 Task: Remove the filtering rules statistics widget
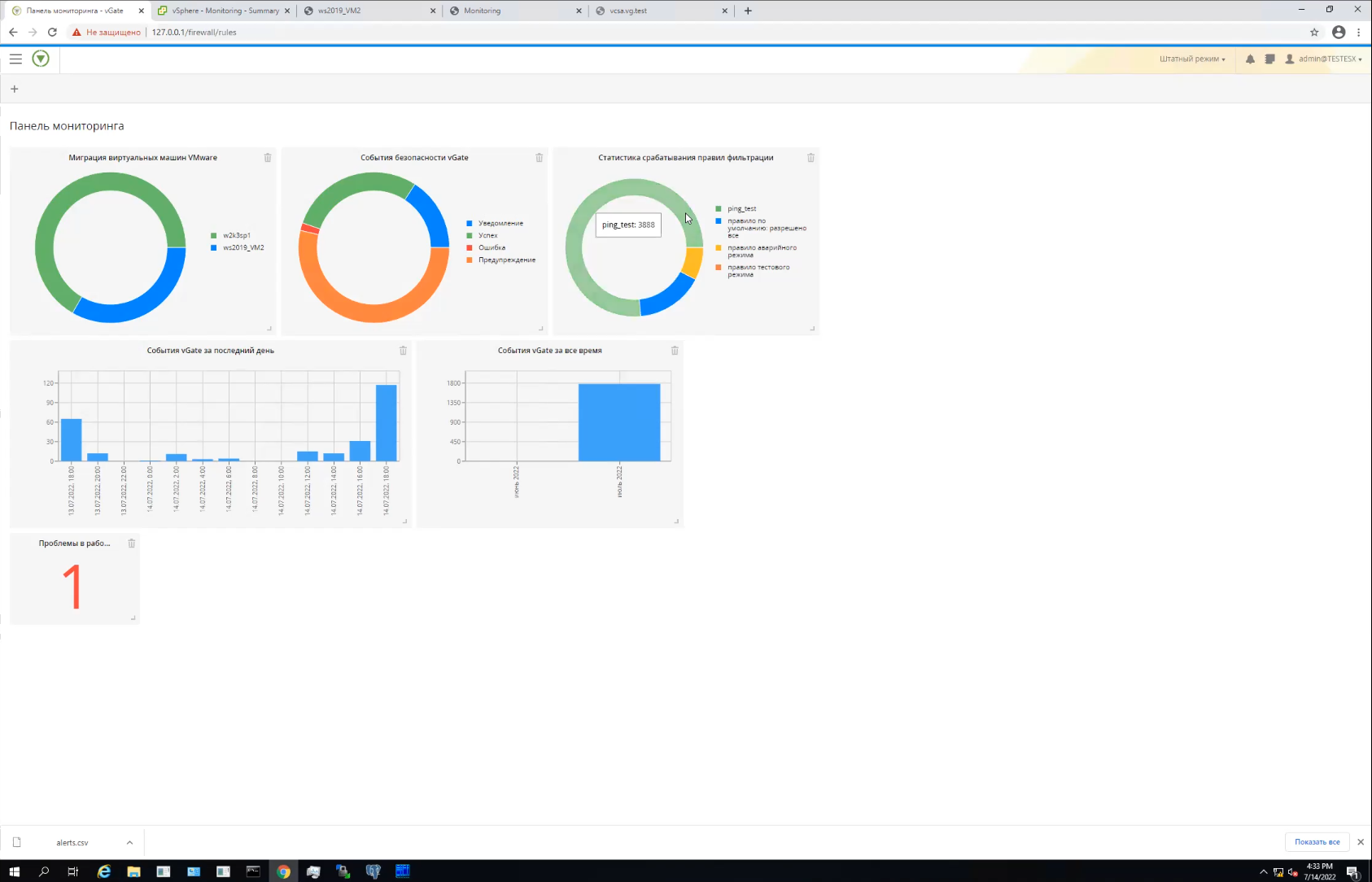(811, 158)
